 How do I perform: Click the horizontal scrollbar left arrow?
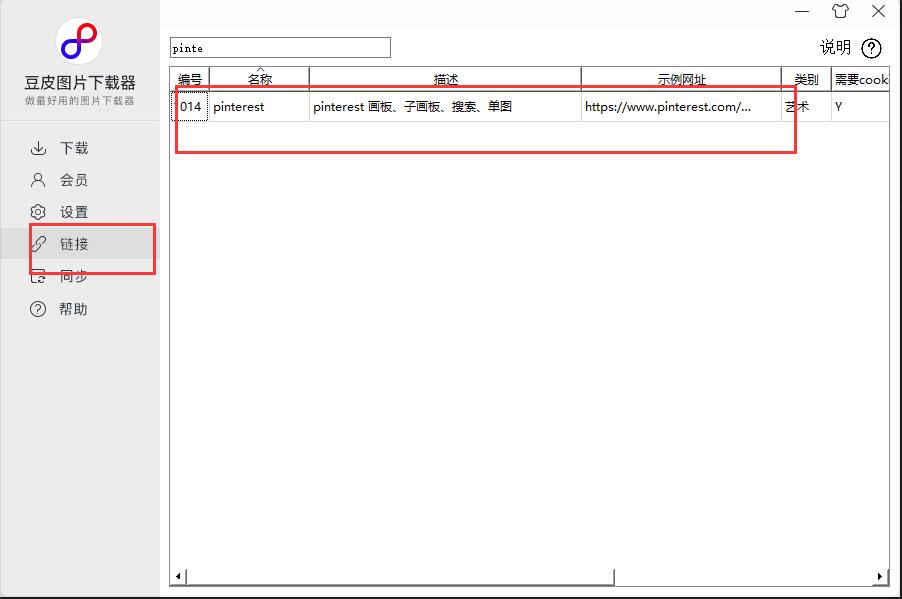point(178,576)
